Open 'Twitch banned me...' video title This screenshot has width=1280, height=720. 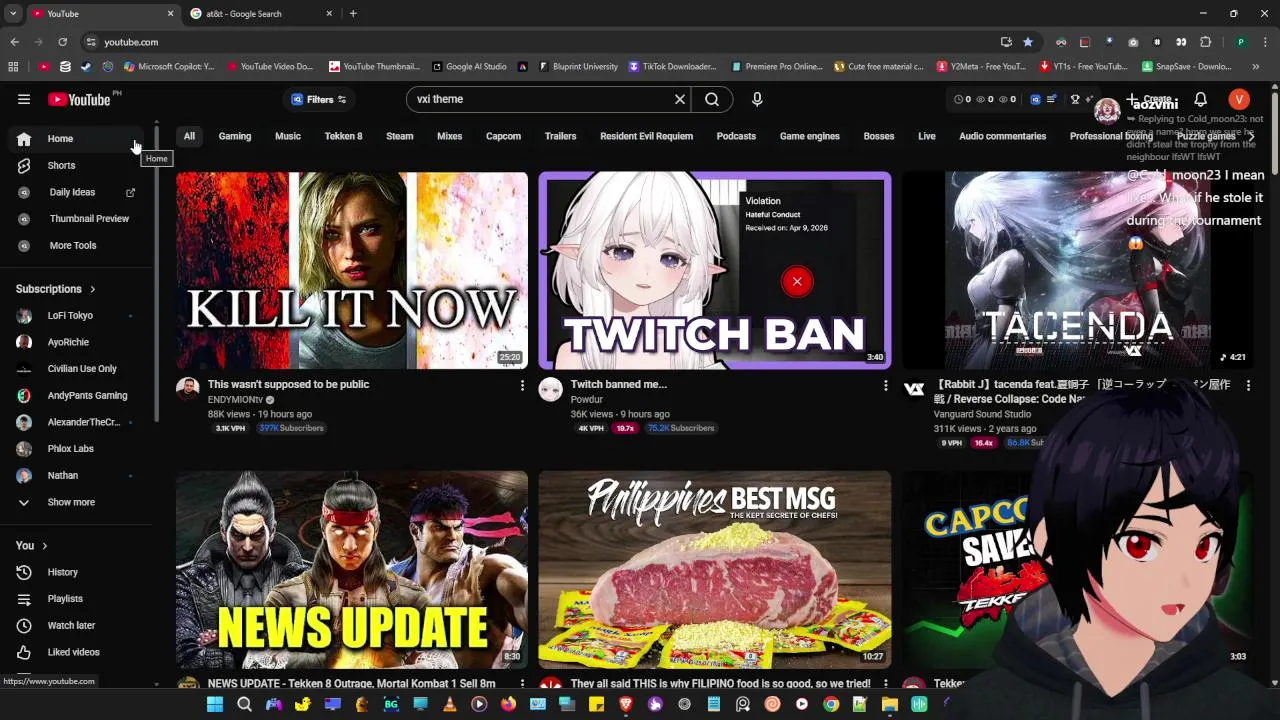618,384
